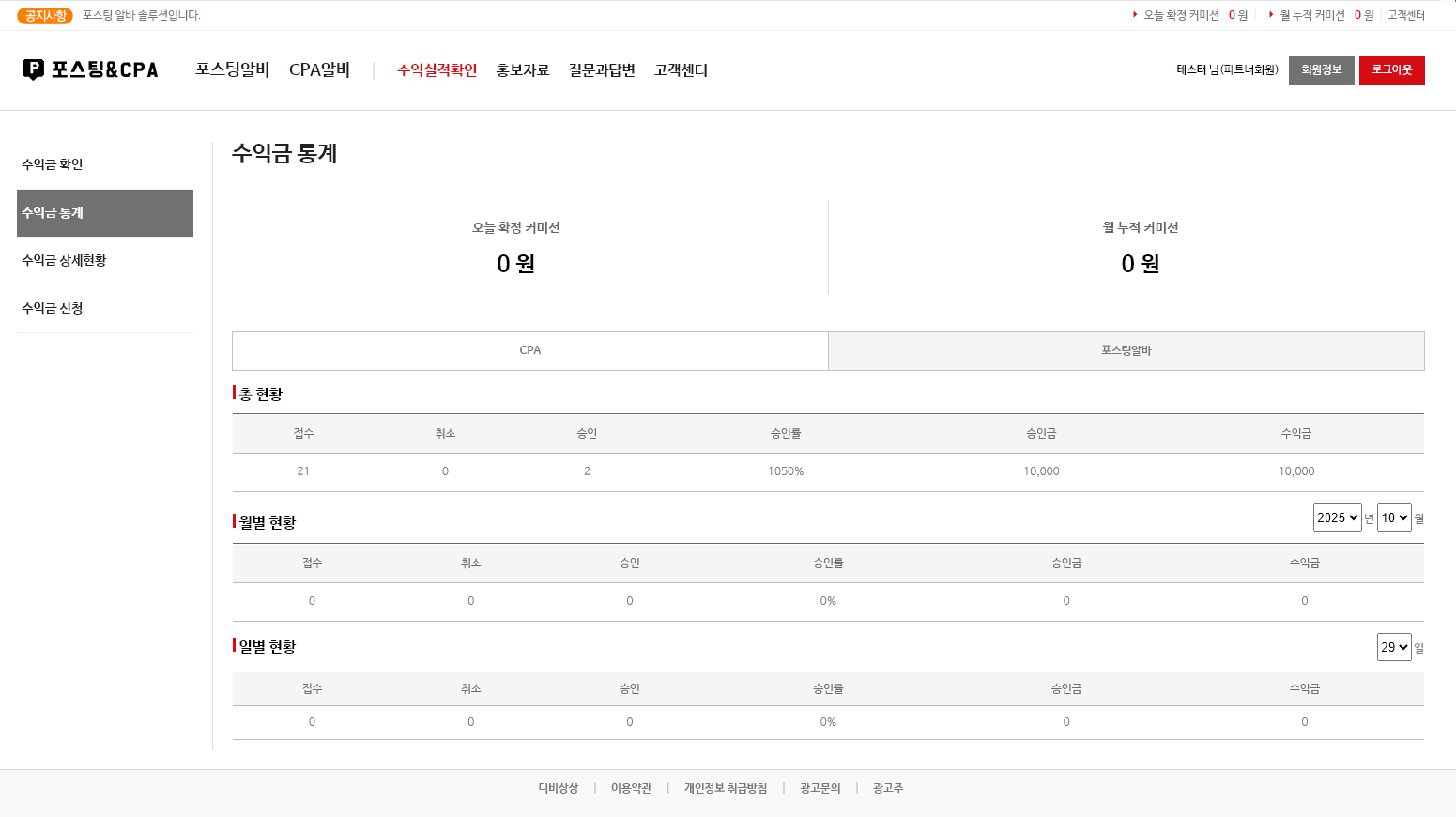
Task: Open the 포스팅알바 menu
Action: pyautogui.click(x=233, y=70)
